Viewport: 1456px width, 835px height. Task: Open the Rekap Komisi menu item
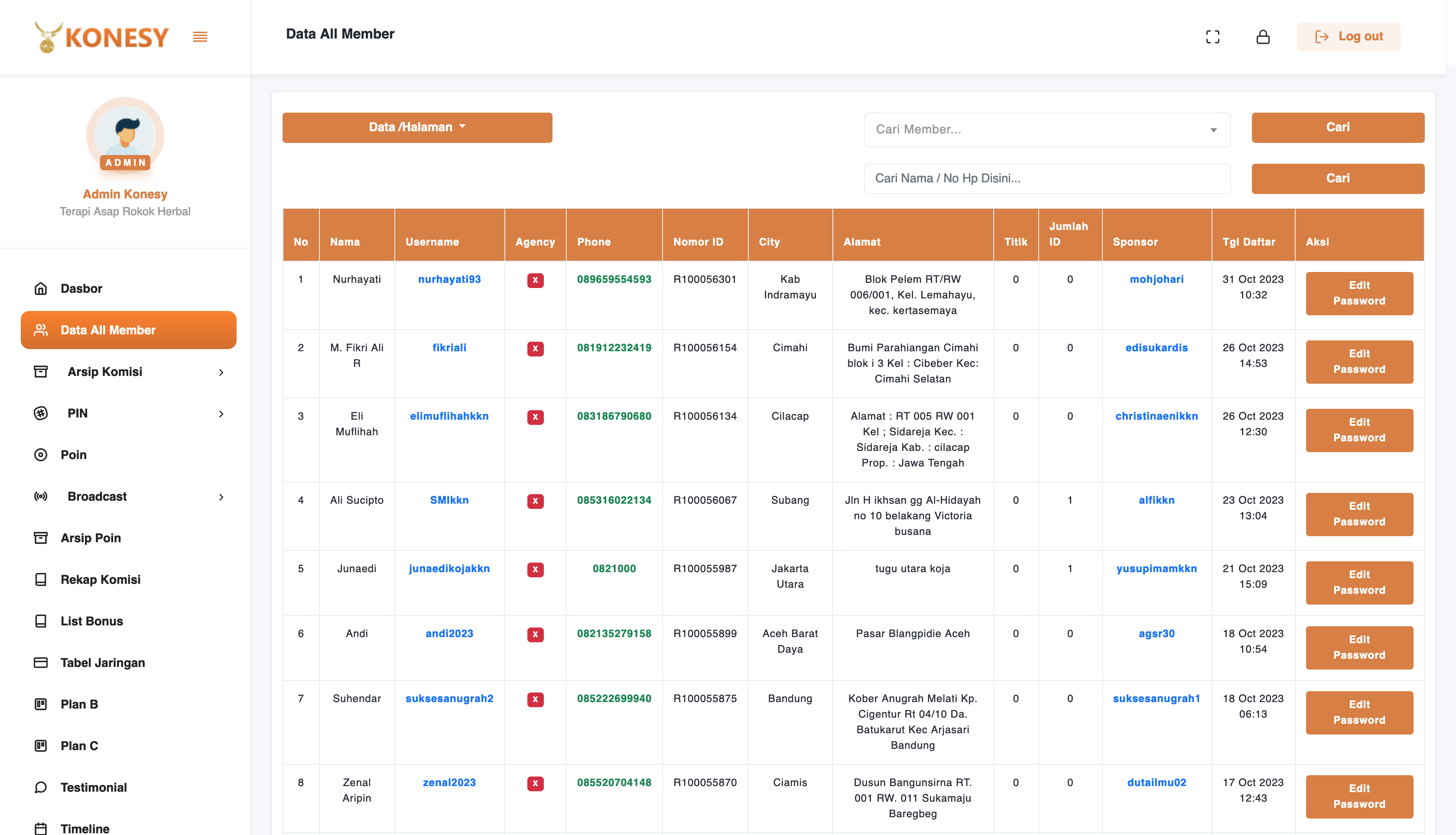point(129,579)
